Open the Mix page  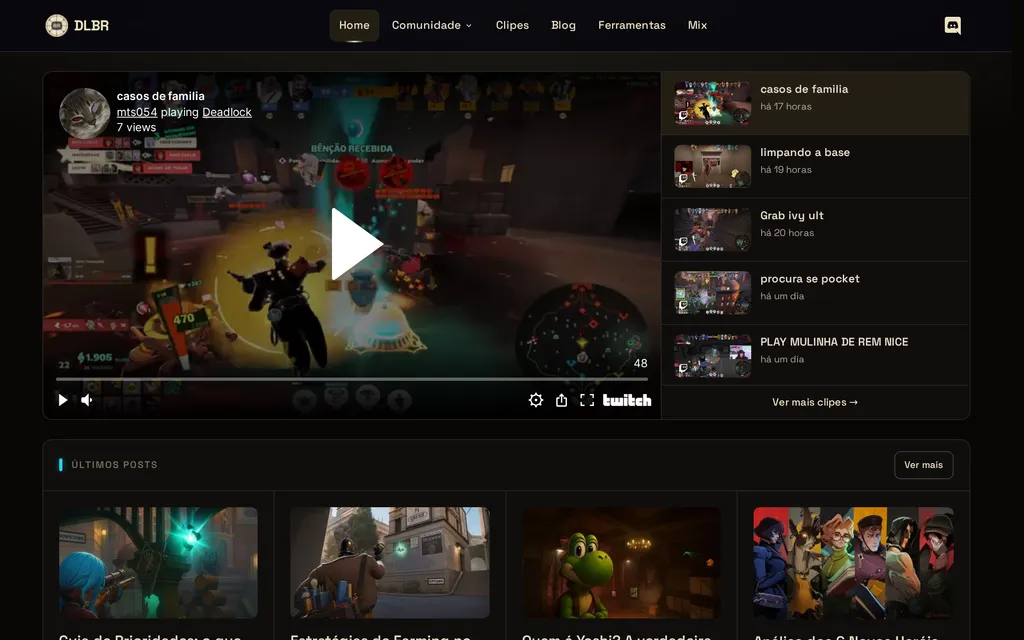coord(697,25)
